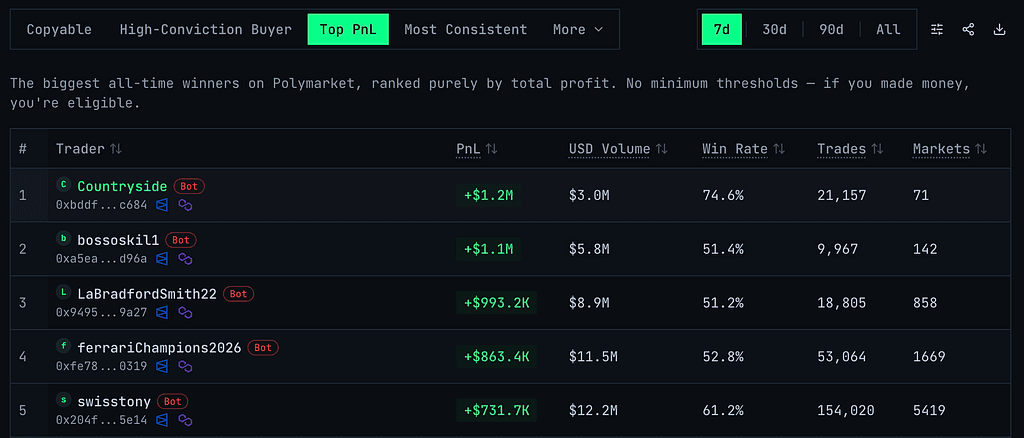1024x438 pixels.
Task: Click the address 0xa5ea...d96a
Action: [101, 259]
